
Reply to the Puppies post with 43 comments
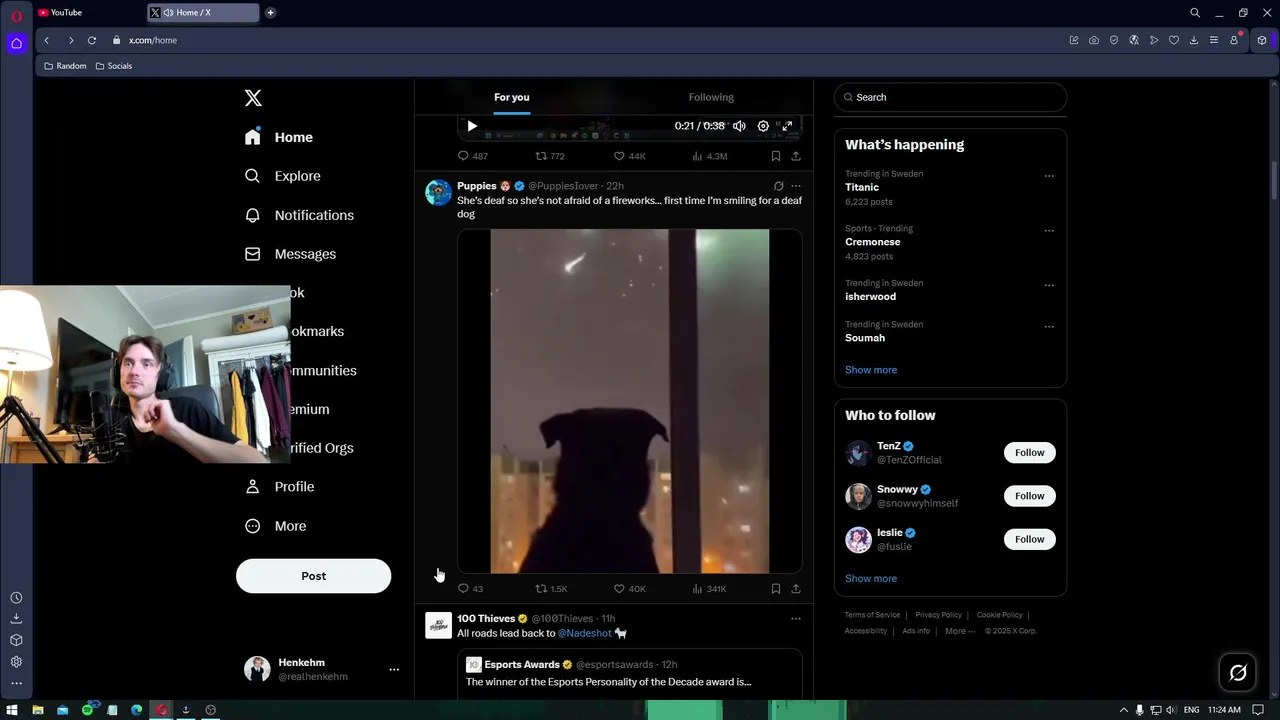coord(470,589)
